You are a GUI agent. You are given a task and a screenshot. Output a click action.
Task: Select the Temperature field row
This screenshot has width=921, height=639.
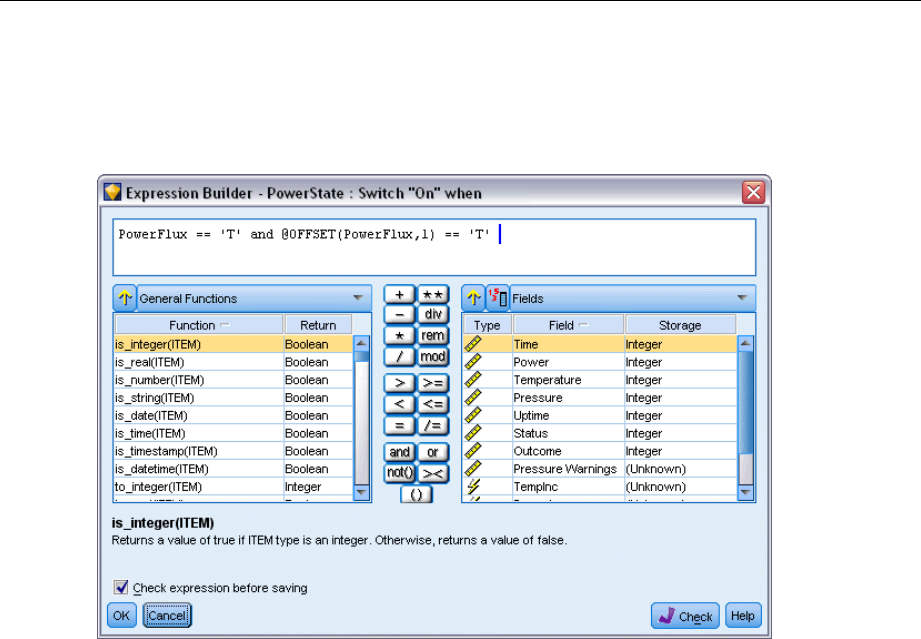click(600, 380)
